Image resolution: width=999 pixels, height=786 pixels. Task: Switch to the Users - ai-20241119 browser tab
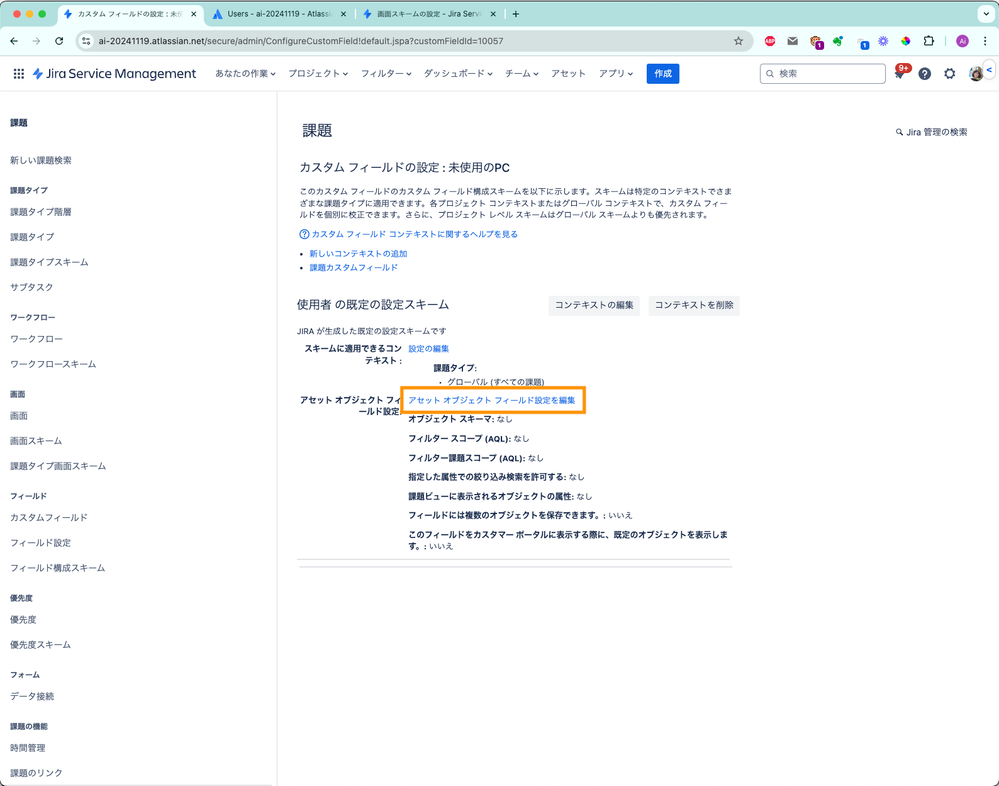(270, 15)
